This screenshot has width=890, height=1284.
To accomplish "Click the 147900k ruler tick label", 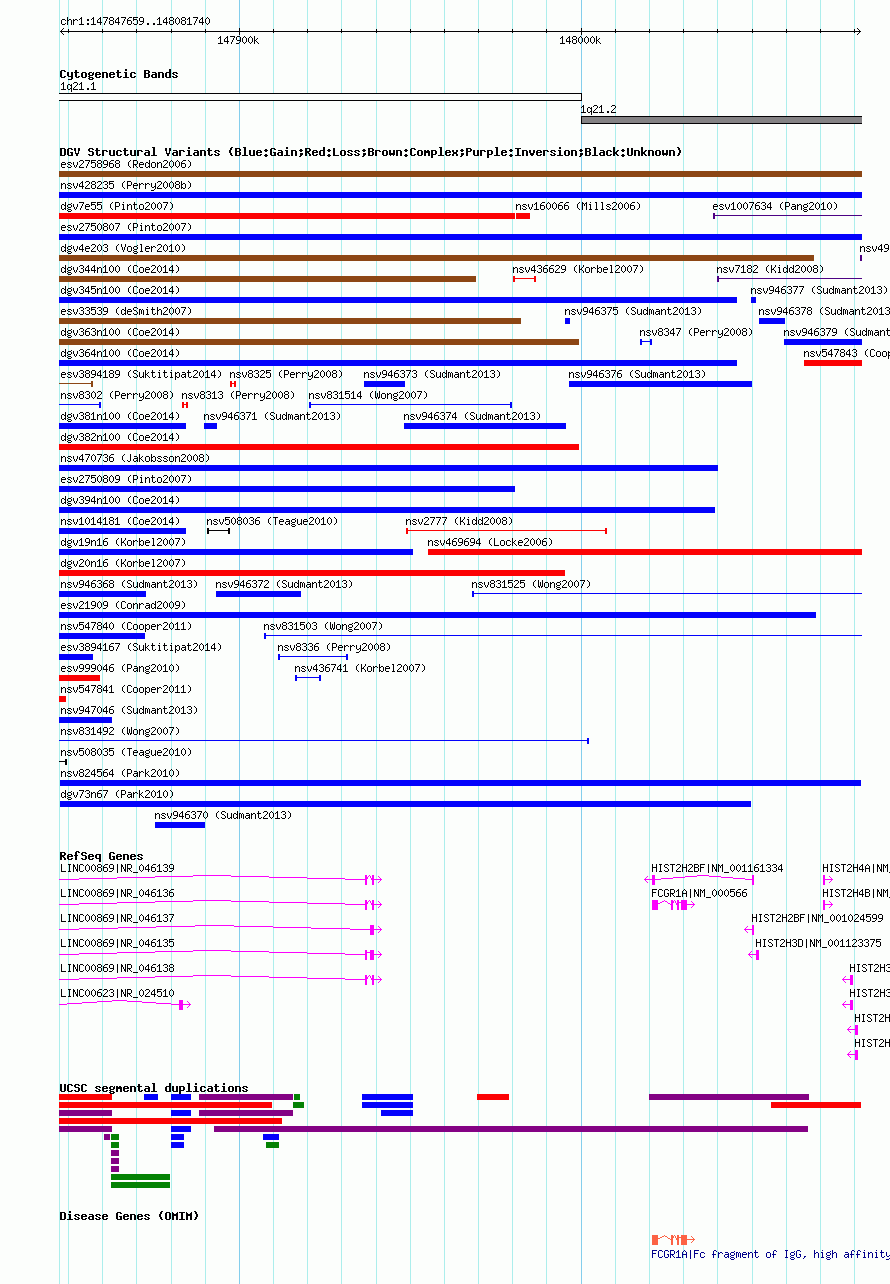I will pos(238,40).
